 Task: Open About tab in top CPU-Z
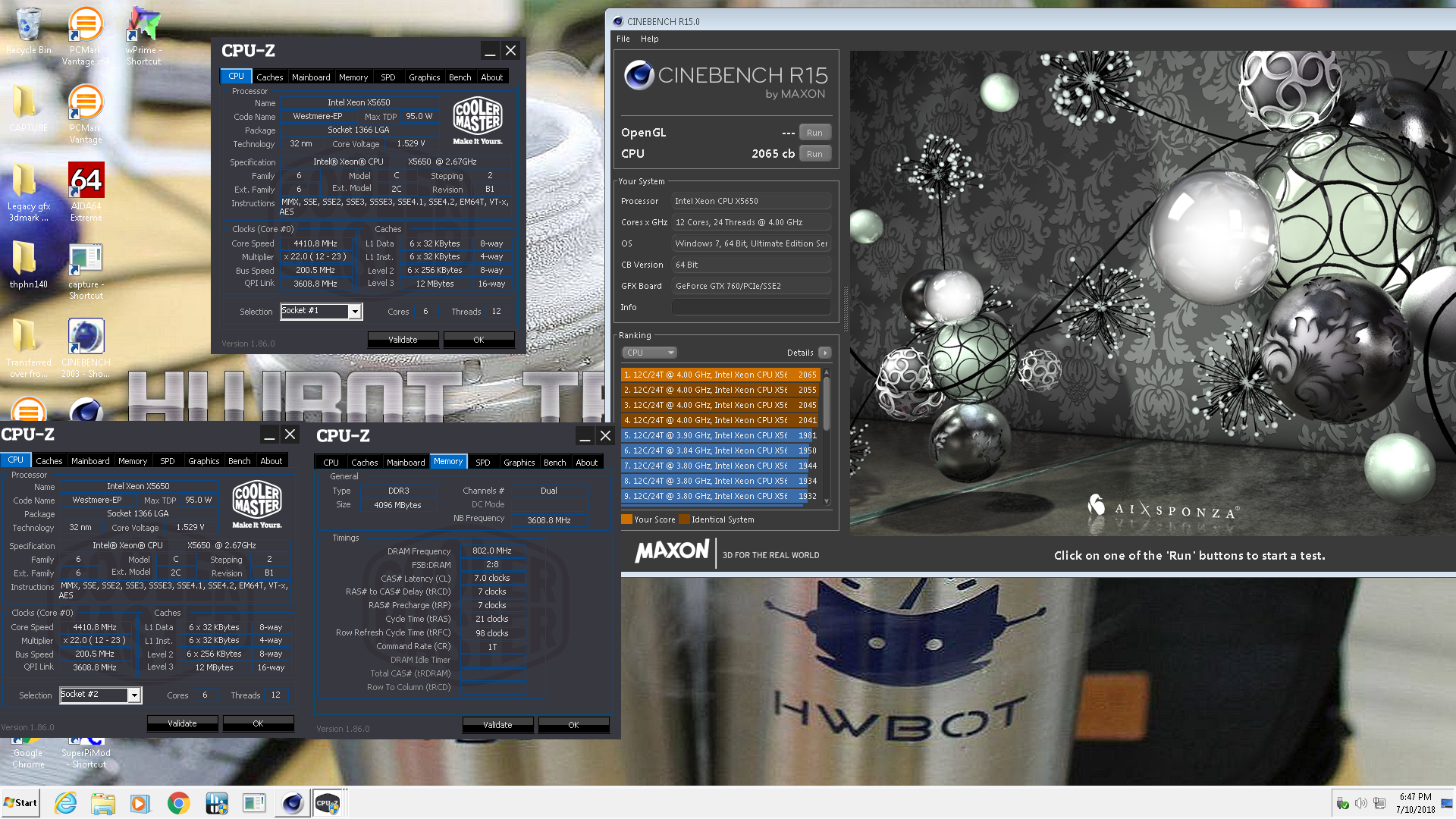[491, 77]
